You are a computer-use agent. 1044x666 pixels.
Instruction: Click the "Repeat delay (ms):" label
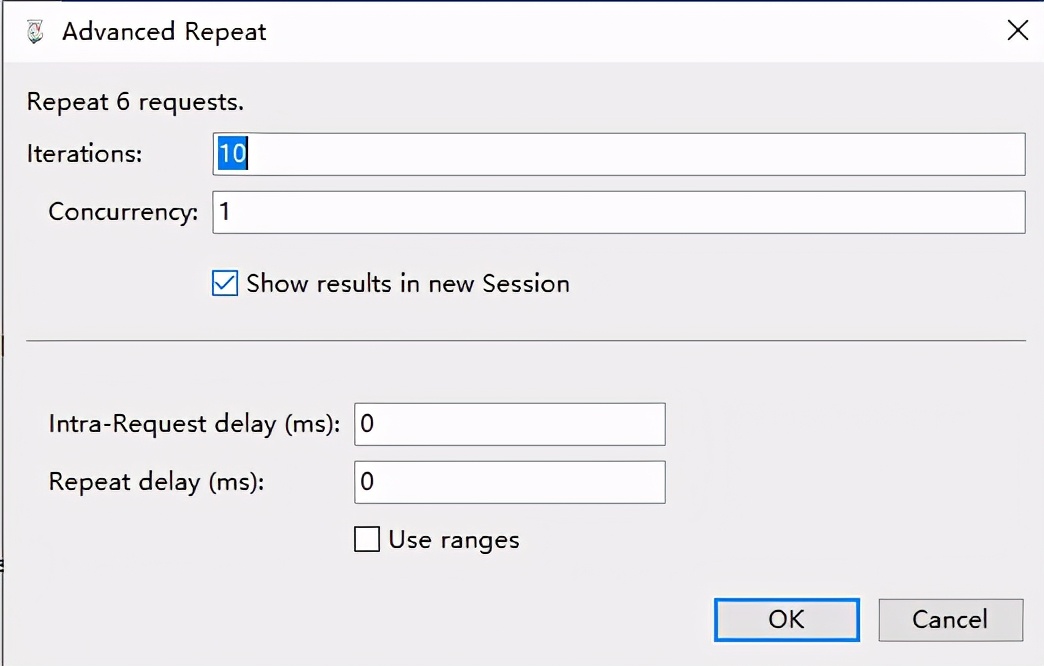156,482
